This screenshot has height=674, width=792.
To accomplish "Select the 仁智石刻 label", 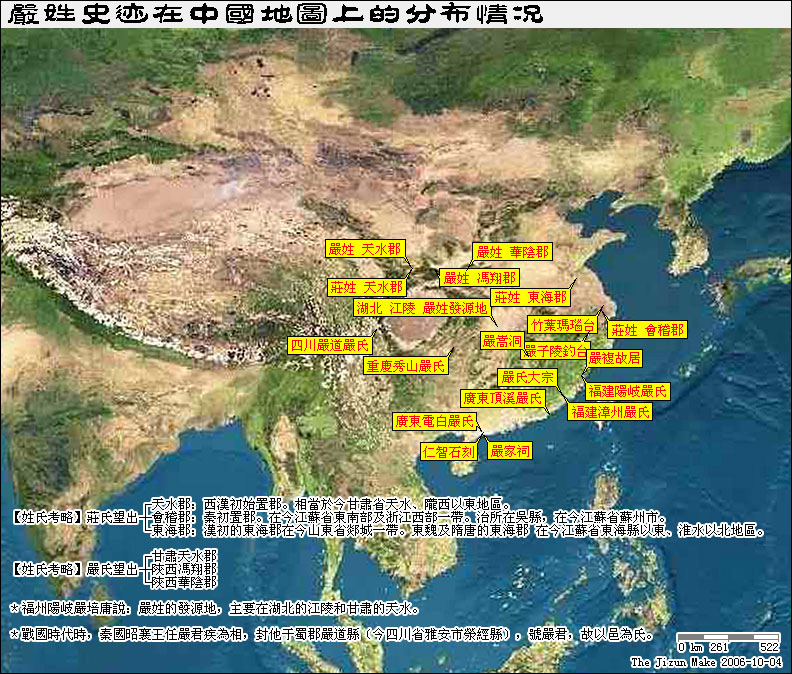I will [x=448, y=451].
